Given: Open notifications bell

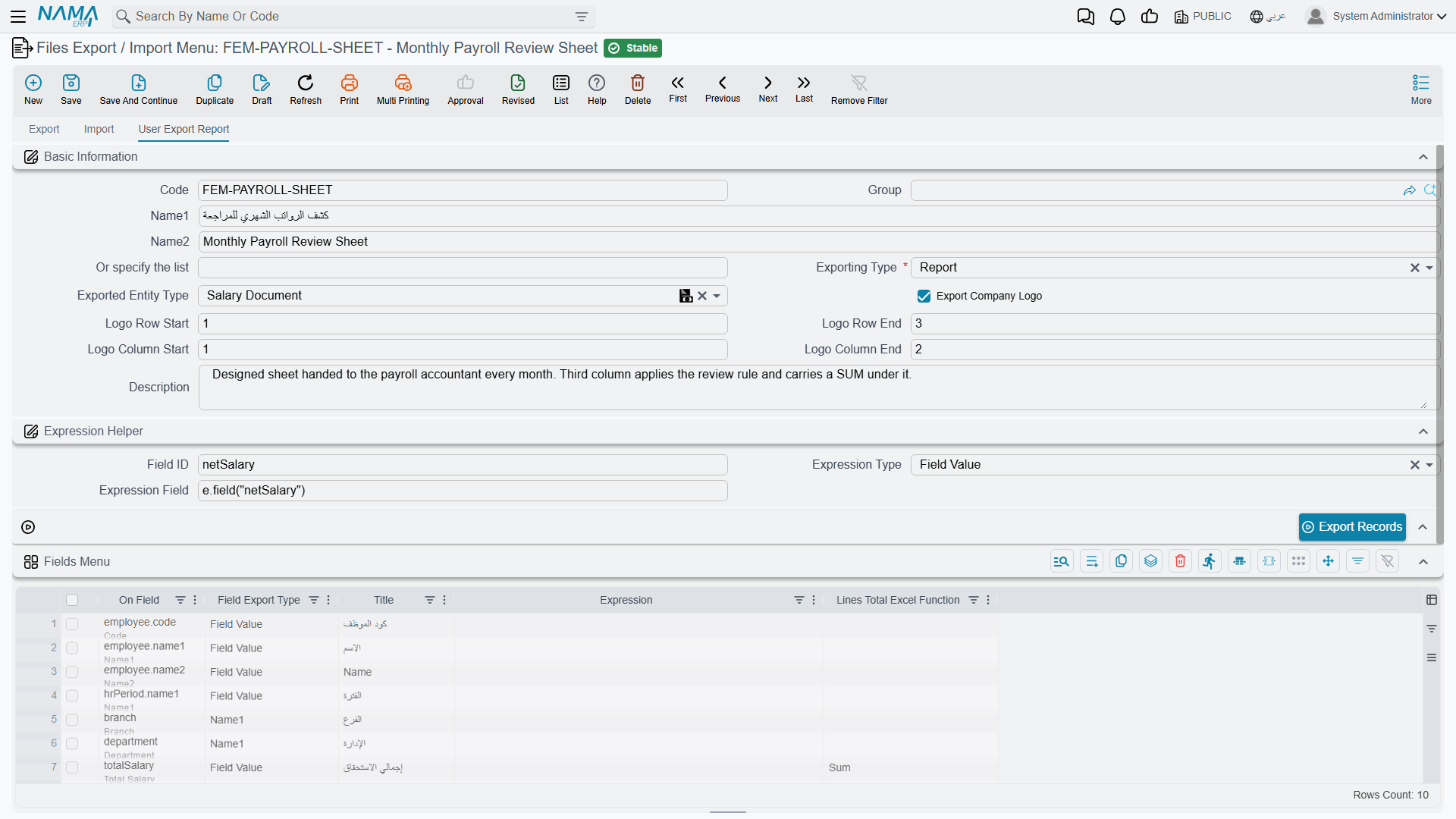Looking at the screenshot, I should pyautogui.click(x=1118, y=17).
